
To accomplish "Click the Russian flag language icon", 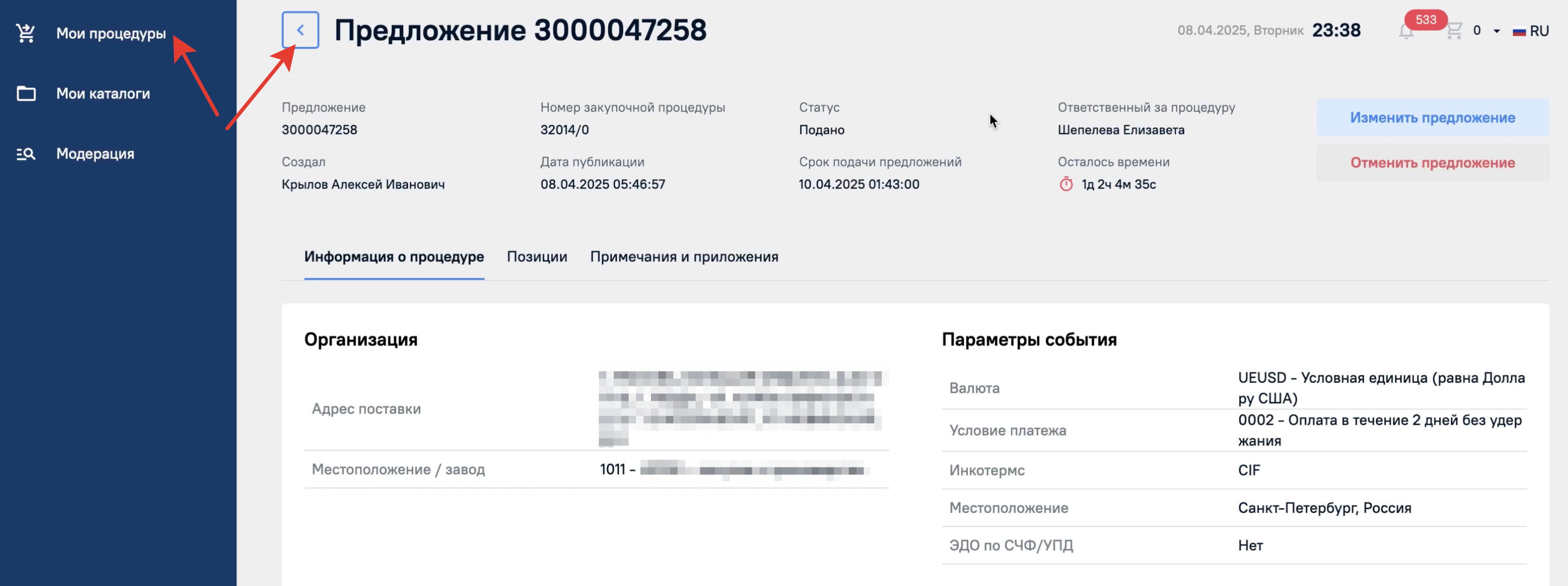I will tap(1519, 31).
